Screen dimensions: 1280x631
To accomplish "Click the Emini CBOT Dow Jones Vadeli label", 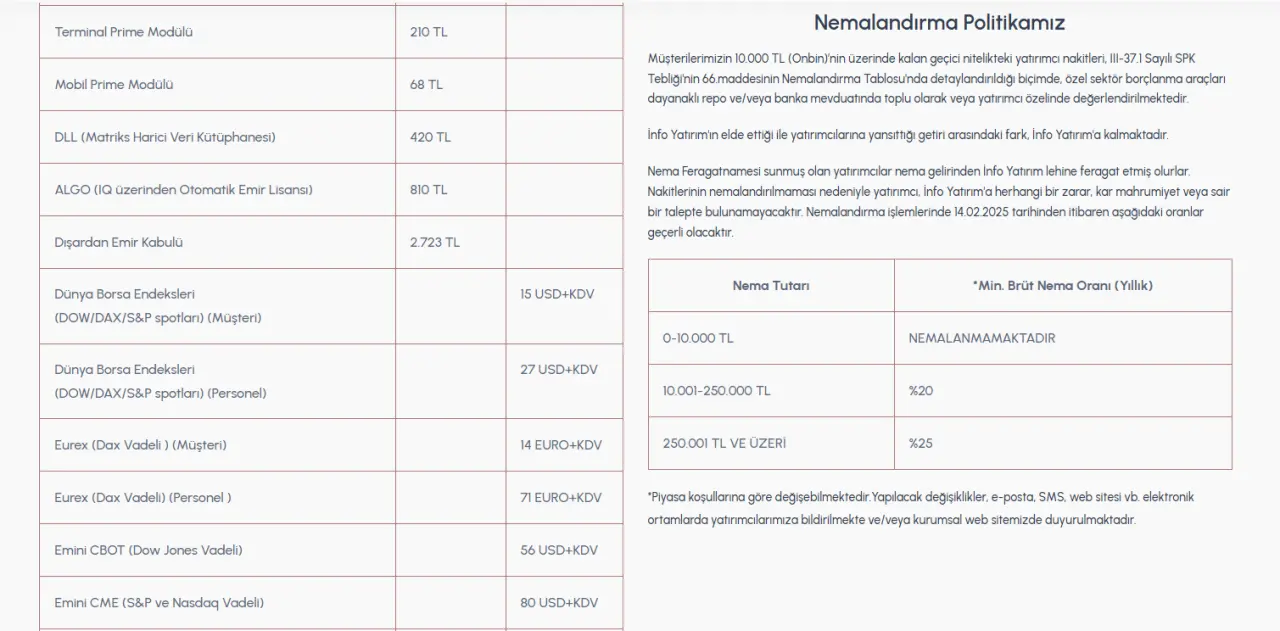I will [x=148, y=550].
